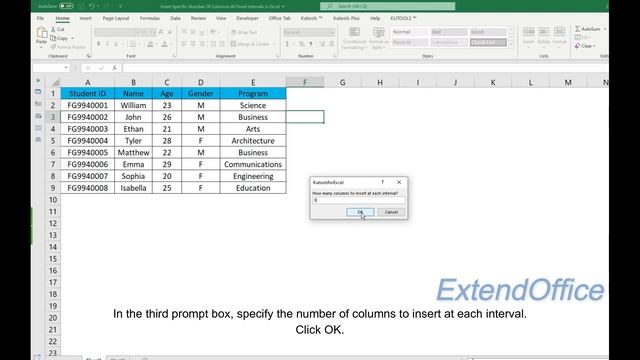Image resolution: width=640 pixels, height=360 pixels.
Task: Open Format as Table gallery
Action: tap(378, 38)
